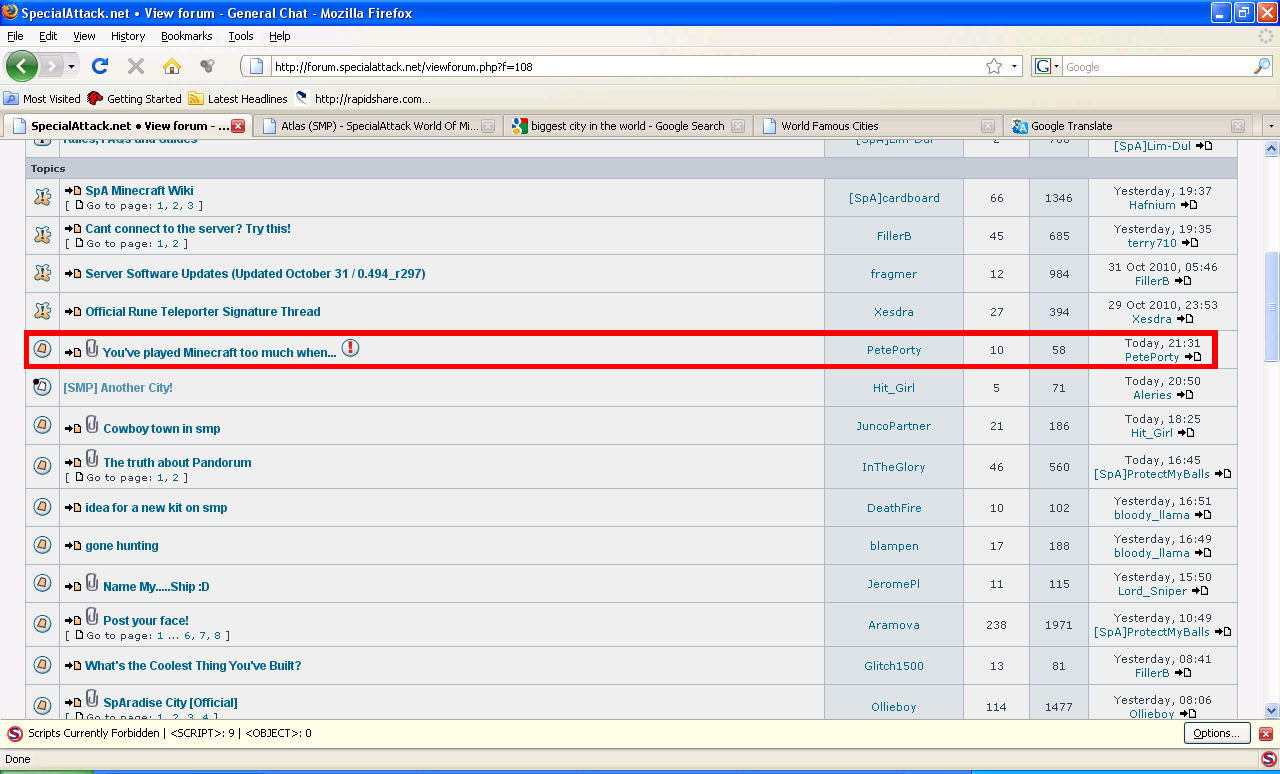This screenshot has height=774, width=1280.
Task: Open the URL bar history dropdown
Action: point(1014,67)
